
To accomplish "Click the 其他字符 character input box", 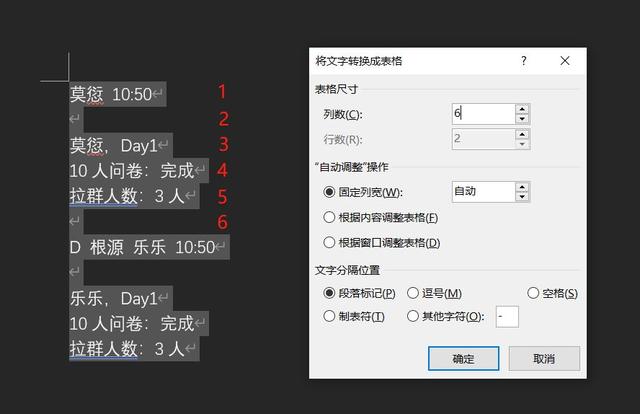I will pyautogui.click(x=506, y=317).
